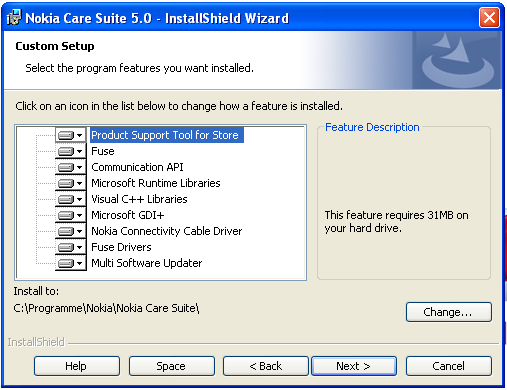Select Microsoft Runtime Libraries feature

coord(156,183)
